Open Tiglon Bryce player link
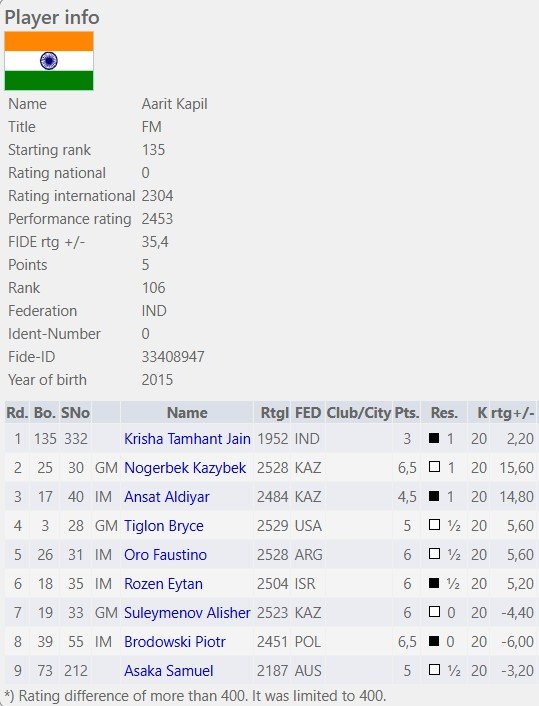 163,526
